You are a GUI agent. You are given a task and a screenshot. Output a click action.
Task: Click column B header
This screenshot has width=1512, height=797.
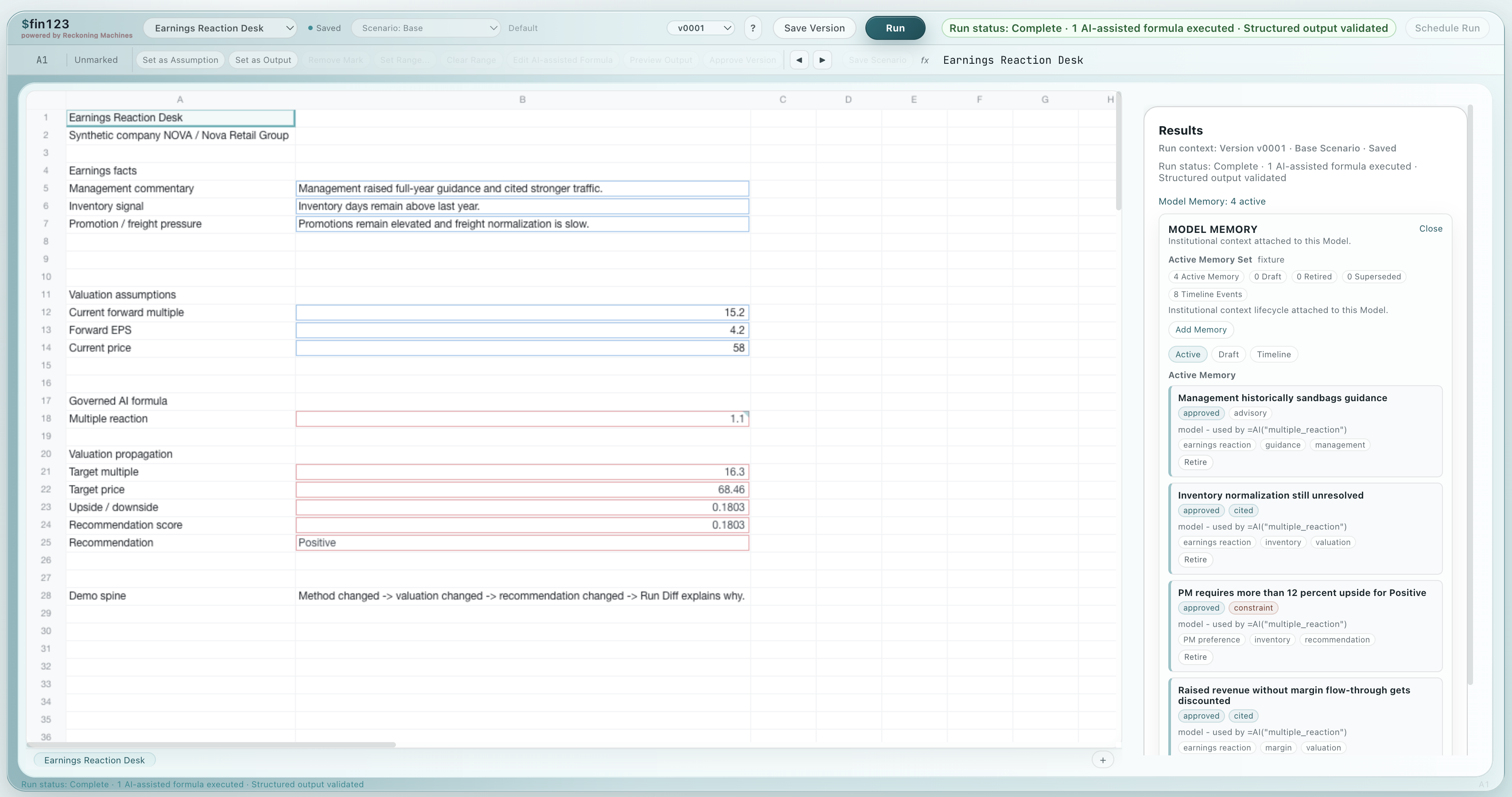[x=522, y=100]
